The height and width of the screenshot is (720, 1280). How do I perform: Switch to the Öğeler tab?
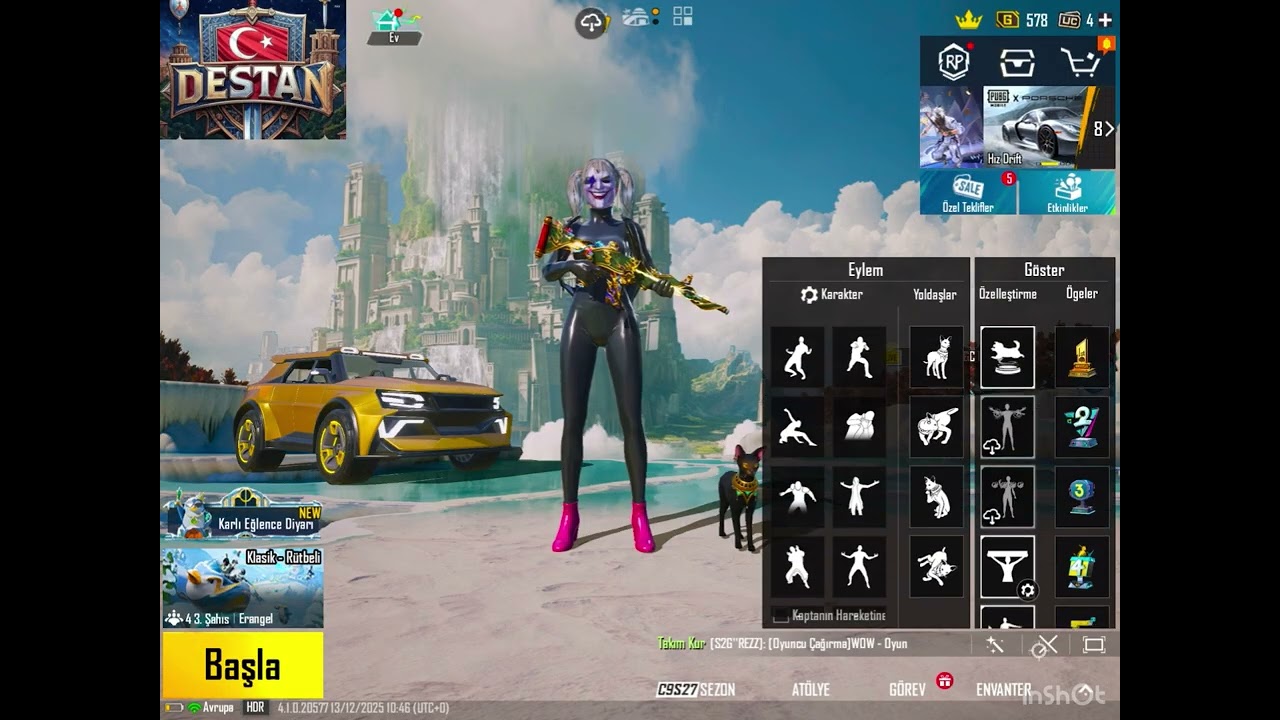point(1082,294)
